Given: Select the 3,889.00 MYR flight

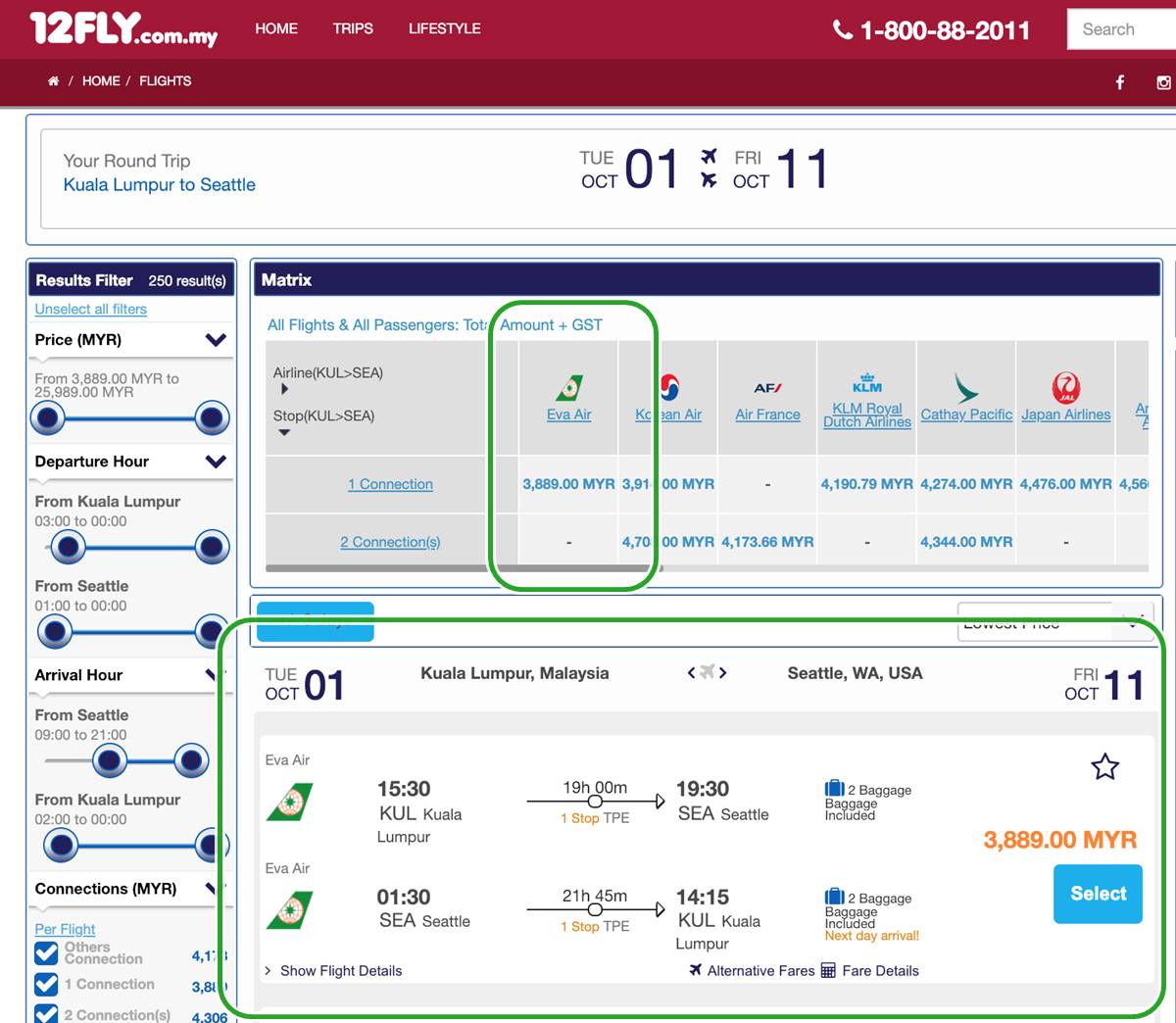Looking at the screenshot, I should [1098, 894].
